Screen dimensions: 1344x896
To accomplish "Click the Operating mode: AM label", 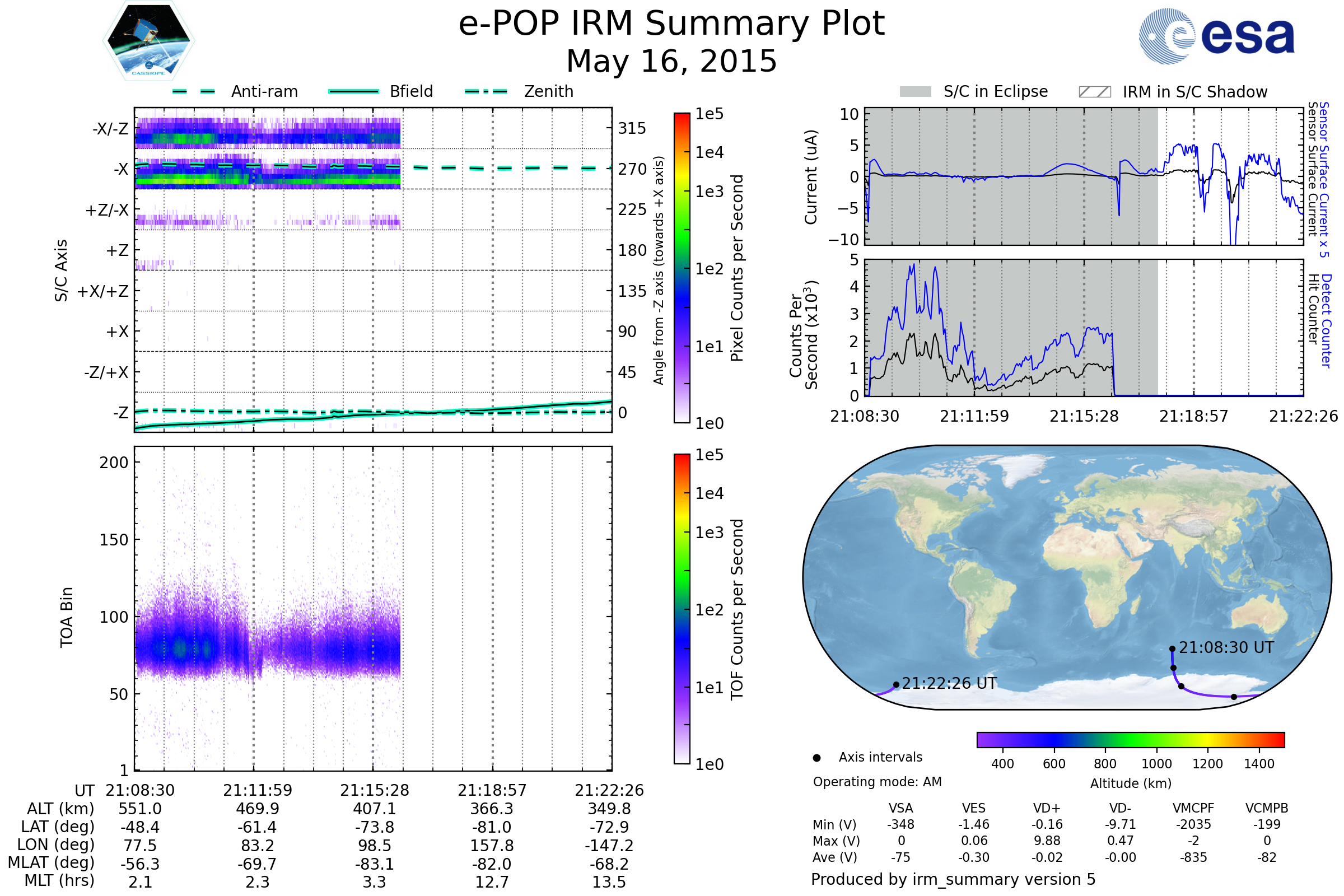I will [x=877, y=782].
